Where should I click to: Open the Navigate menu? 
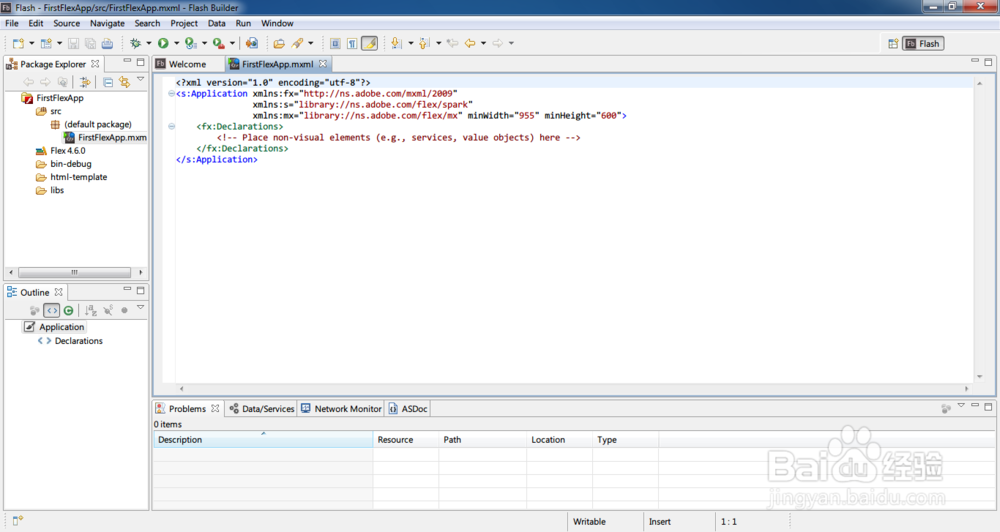[x=107, y=24]
